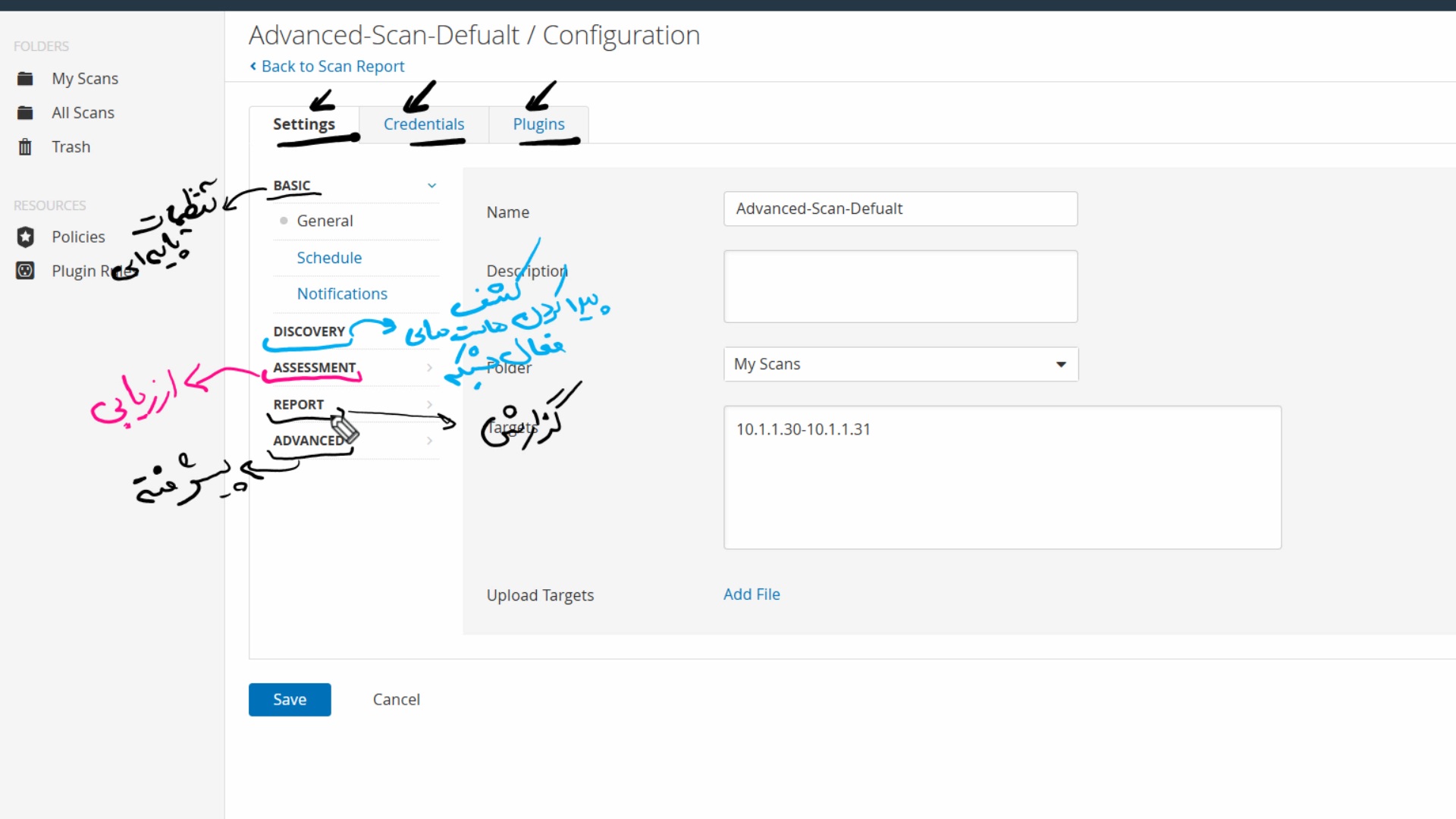Switch to the Credentials tab
This screenshot has width=1456, height=819.
pyautogui.click(x=423, y=124)
